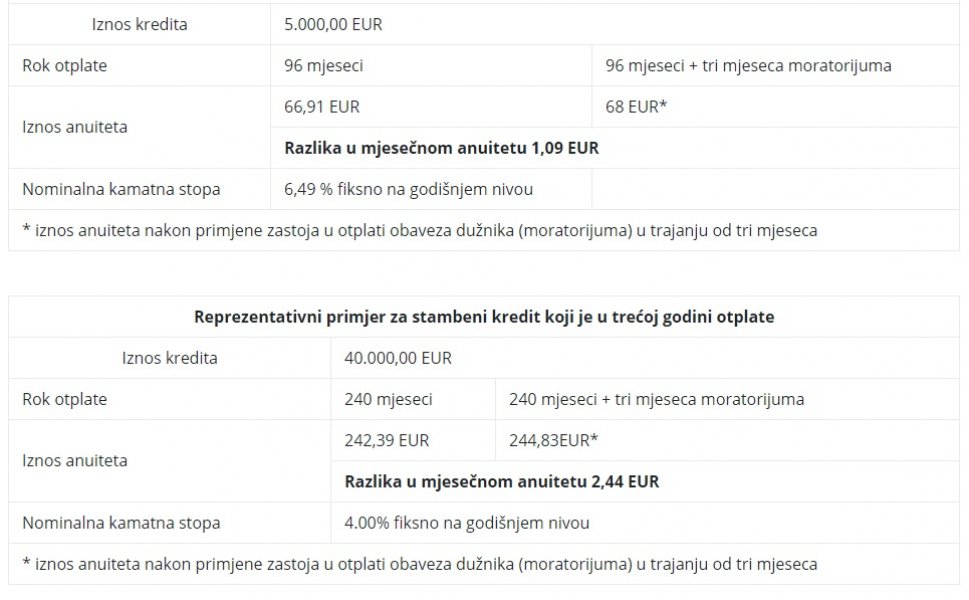The width and height of the screenshot is (969, 600).
Task: Click '240 mjeseci + tri mjeseca moratorijuma' cell
Action: 656,399
